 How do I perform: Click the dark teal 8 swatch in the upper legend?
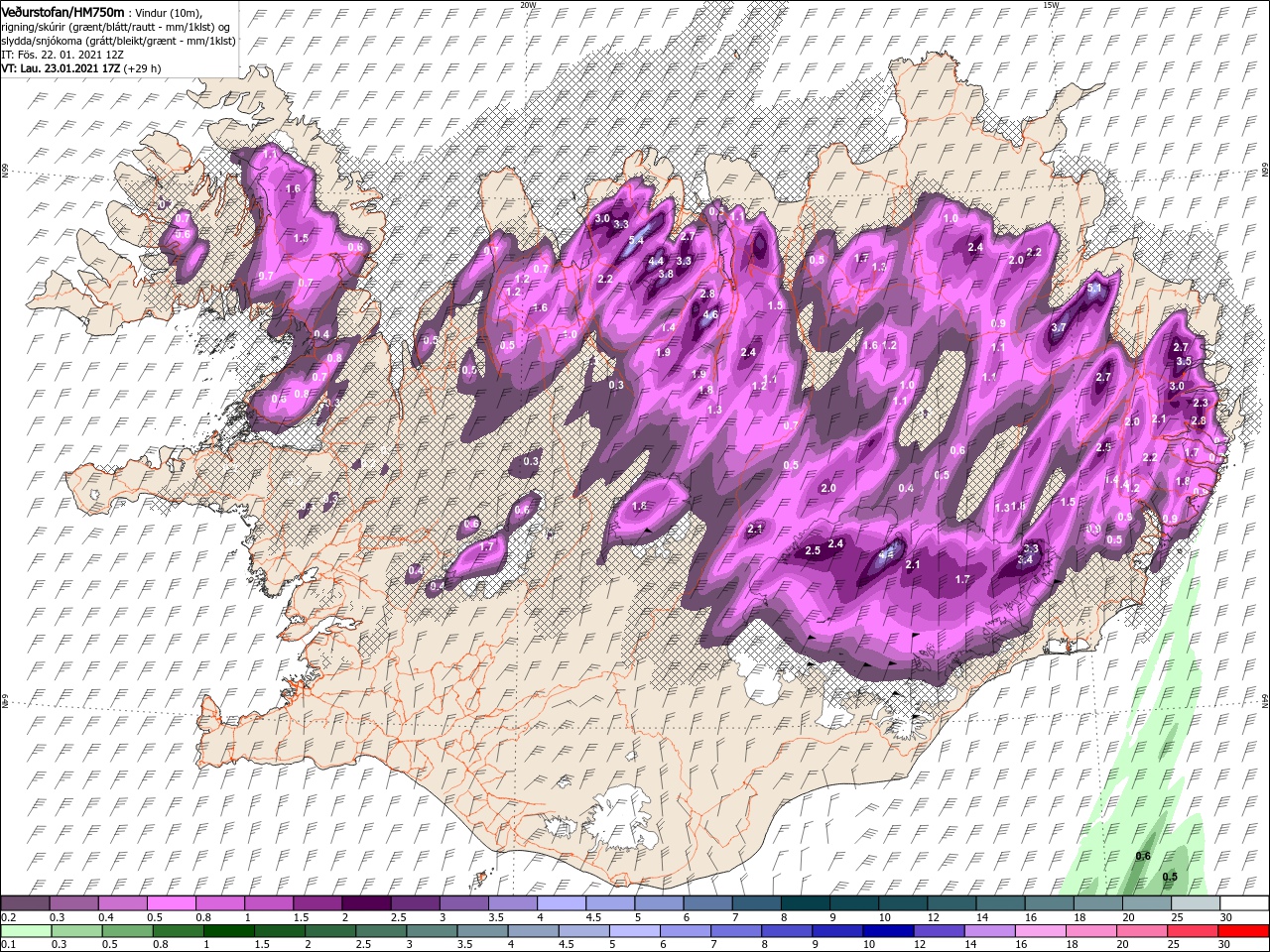[x=805, y=902]
